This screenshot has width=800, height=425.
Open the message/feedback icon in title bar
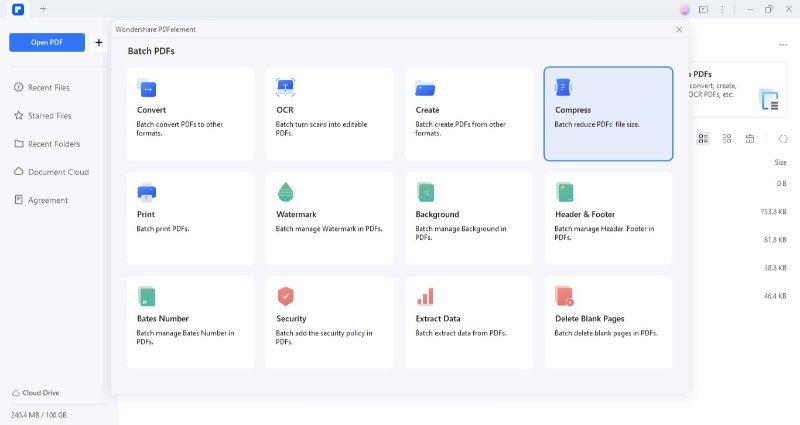[x=704, y=9]
